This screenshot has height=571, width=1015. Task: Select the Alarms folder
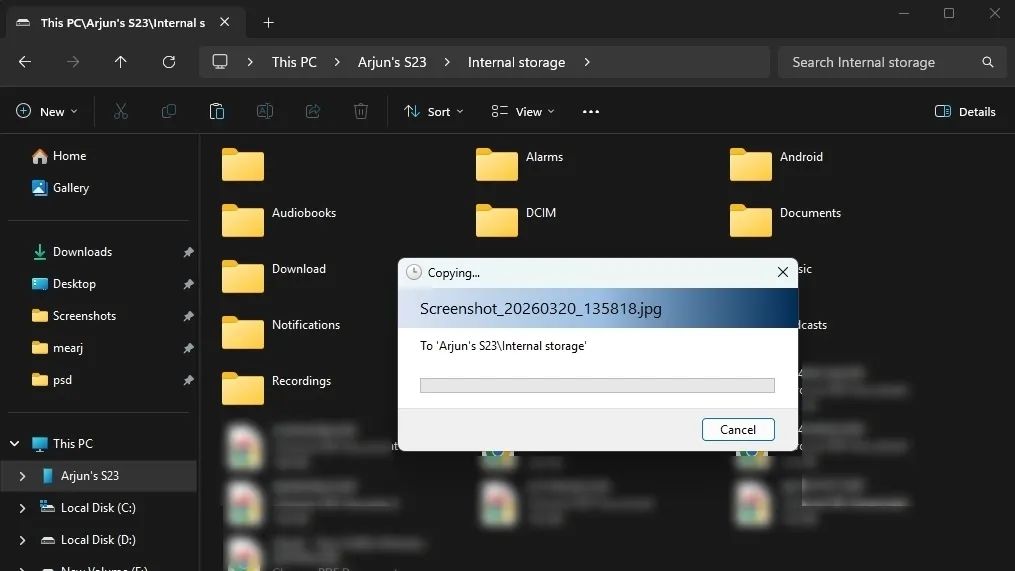[519, 164]
